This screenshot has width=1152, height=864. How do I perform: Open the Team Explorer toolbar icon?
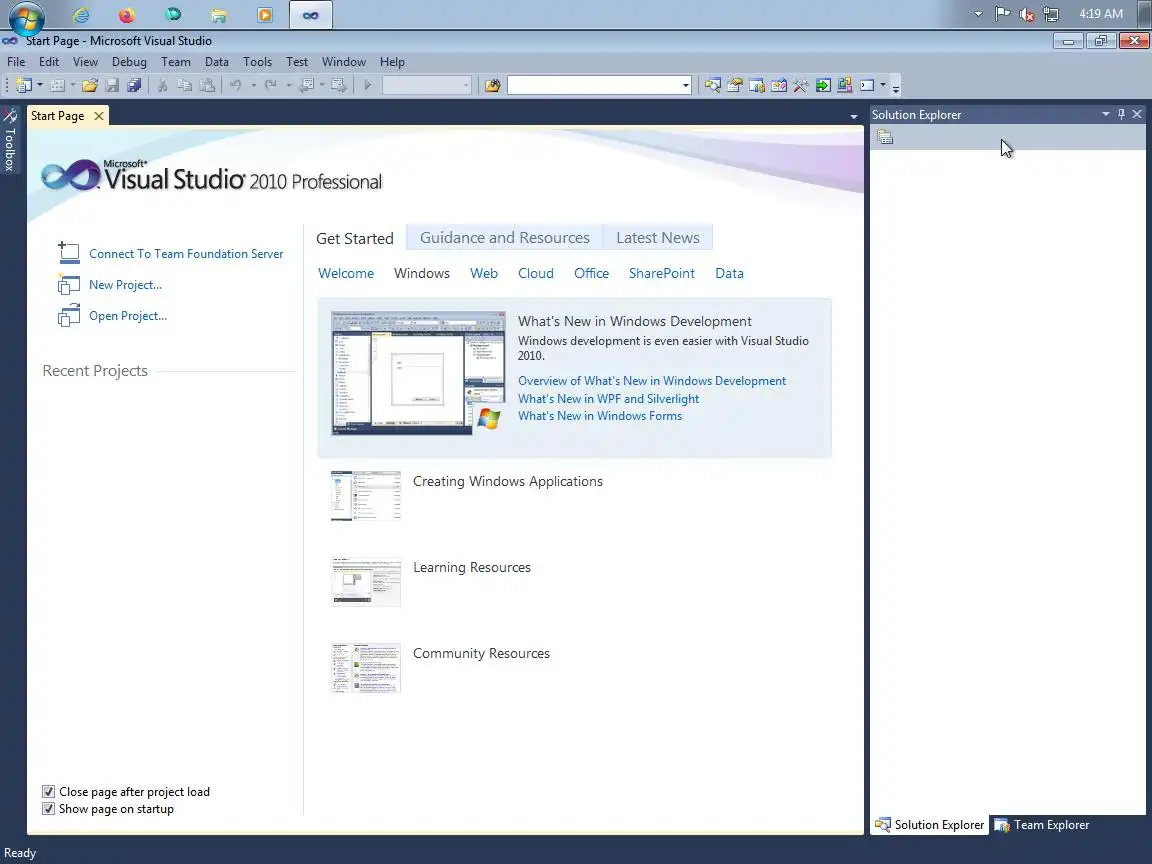pos(757,85)
